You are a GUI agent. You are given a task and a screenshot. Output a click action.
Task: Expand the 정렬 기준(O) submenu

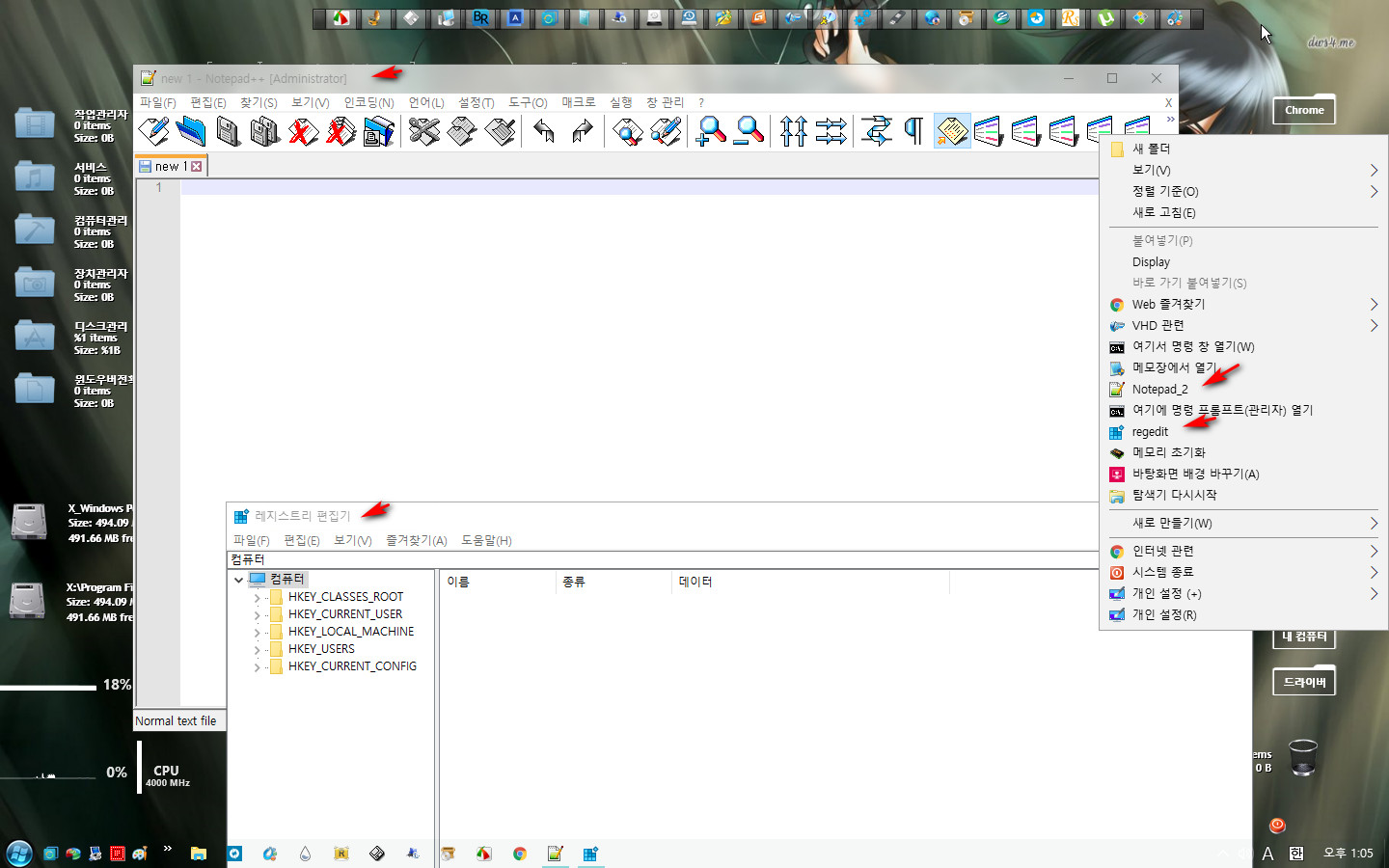pyautogui.click(x=1243, y=191)
